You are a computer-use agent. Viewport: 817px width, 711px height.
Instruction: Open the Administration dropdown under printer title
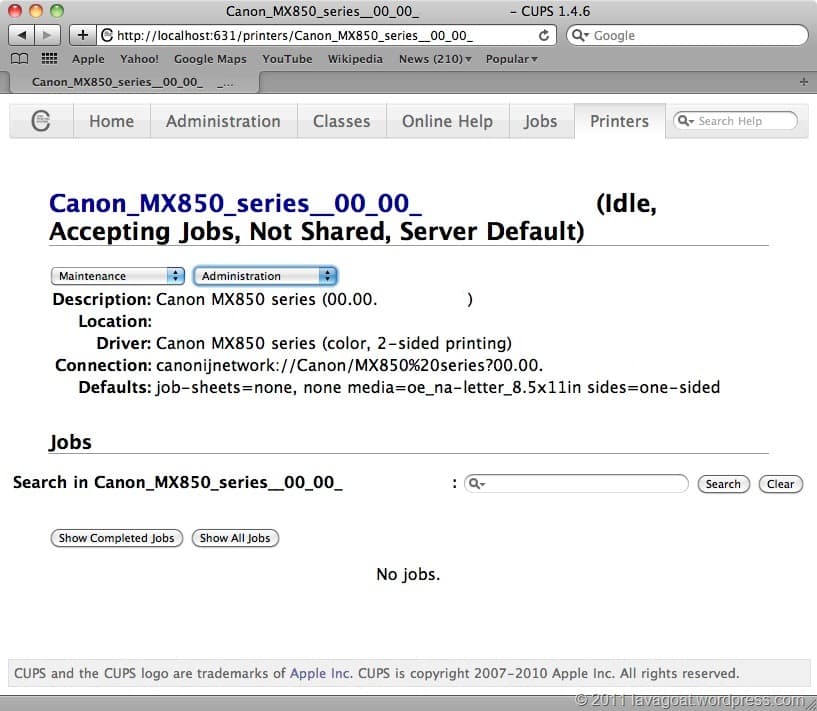coord(265,276)
